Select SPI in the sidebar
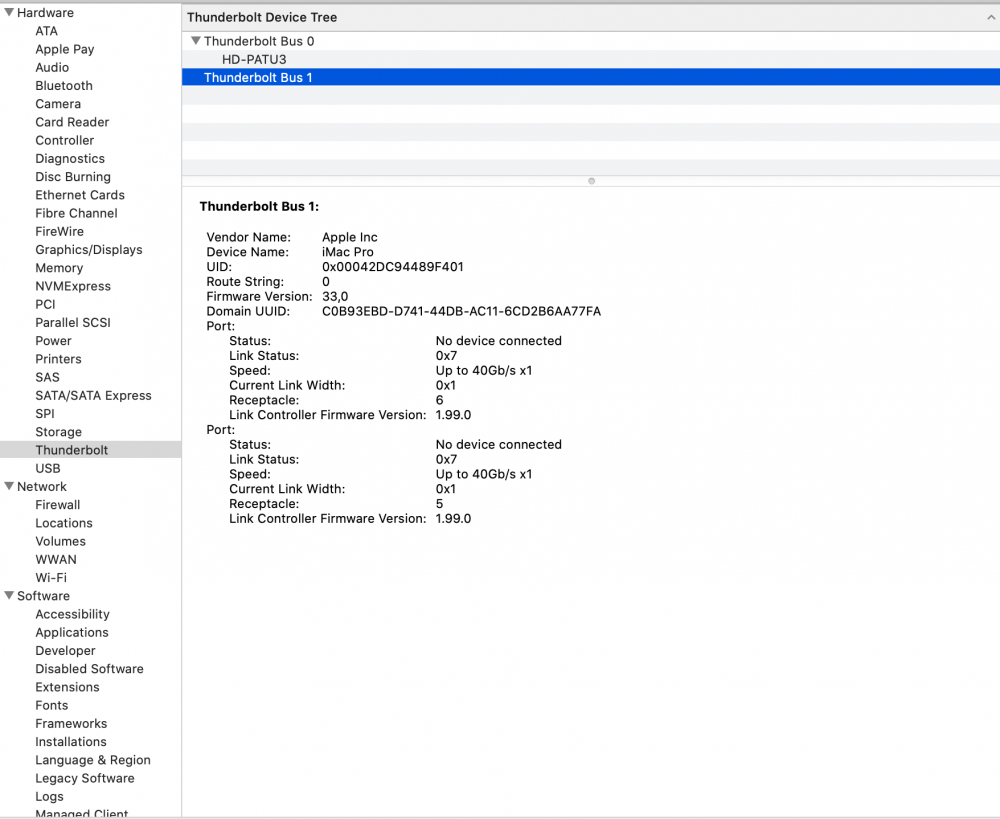This screenshot has height=819, width=1000. [45, 413]
